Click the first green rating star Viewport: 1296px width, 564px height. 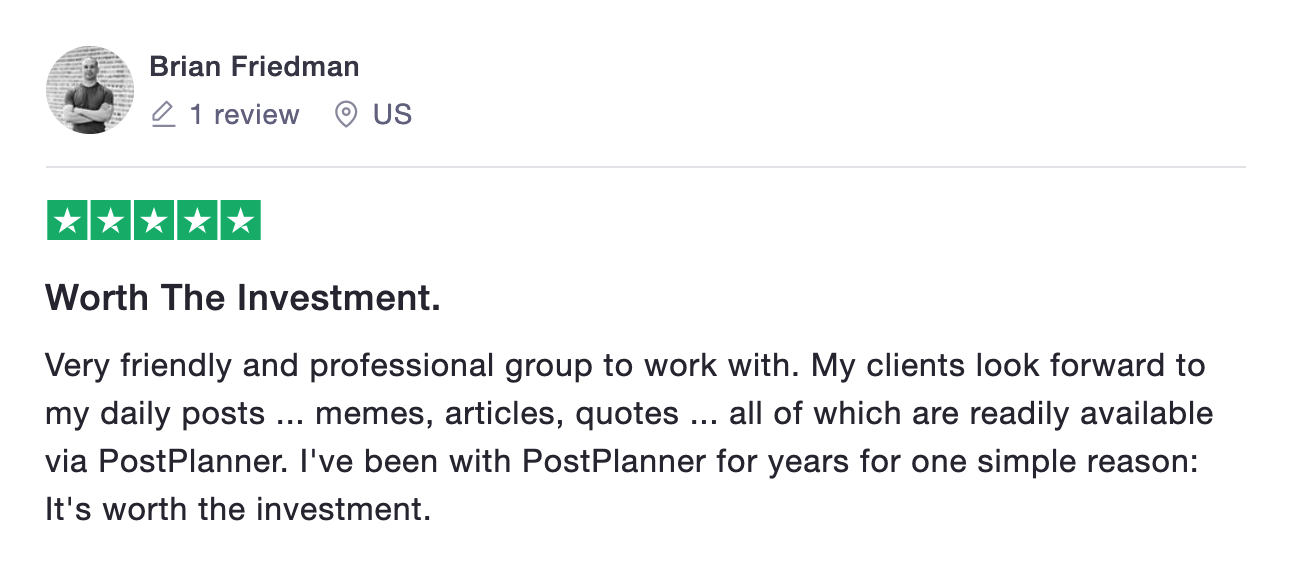[67, 221]
